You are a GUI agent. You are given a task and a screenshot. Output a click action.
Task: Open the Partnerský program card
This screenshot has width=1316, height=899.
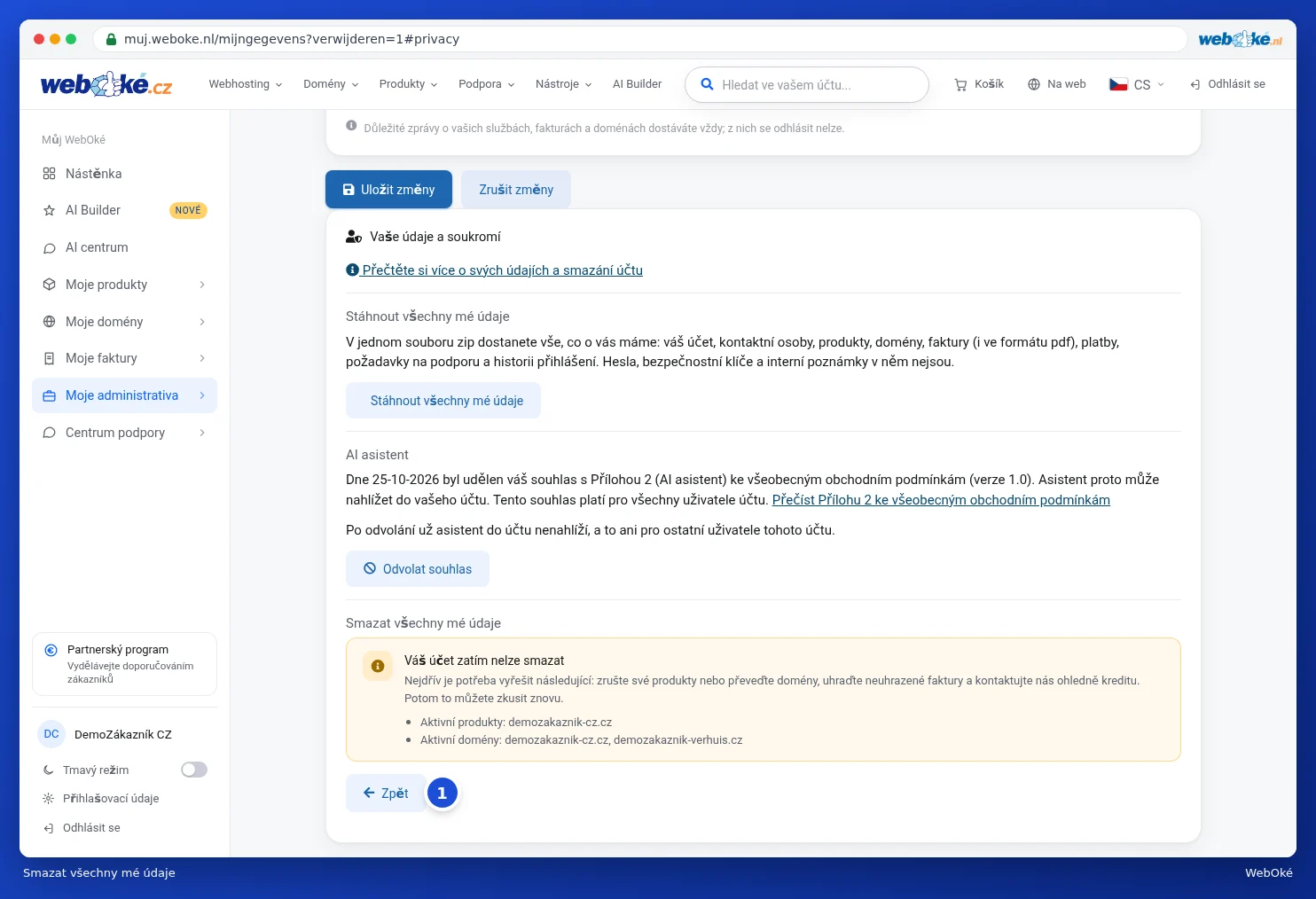tap(124, 664)
